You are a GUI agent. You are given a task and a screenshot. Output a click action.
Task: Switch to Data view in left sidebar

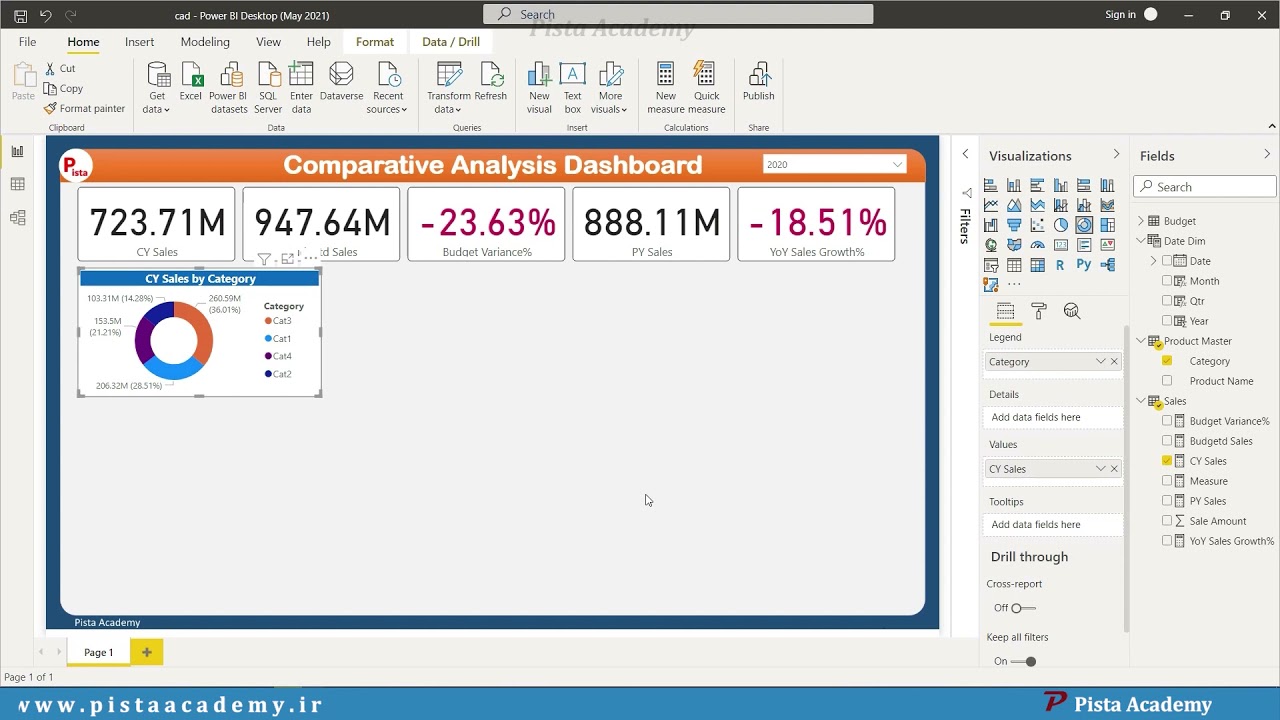pos(17,184)
